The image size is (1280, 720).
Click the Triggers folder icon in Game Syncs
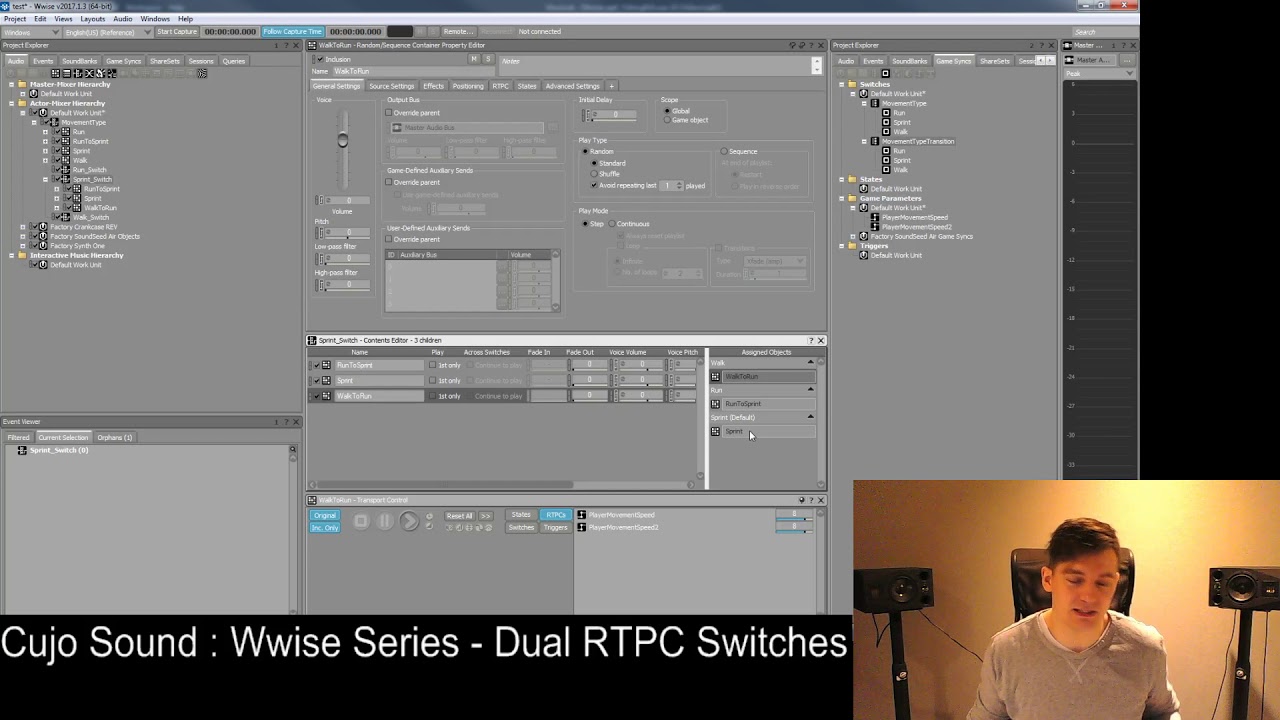pyautogui.click(x=852, y=245)
